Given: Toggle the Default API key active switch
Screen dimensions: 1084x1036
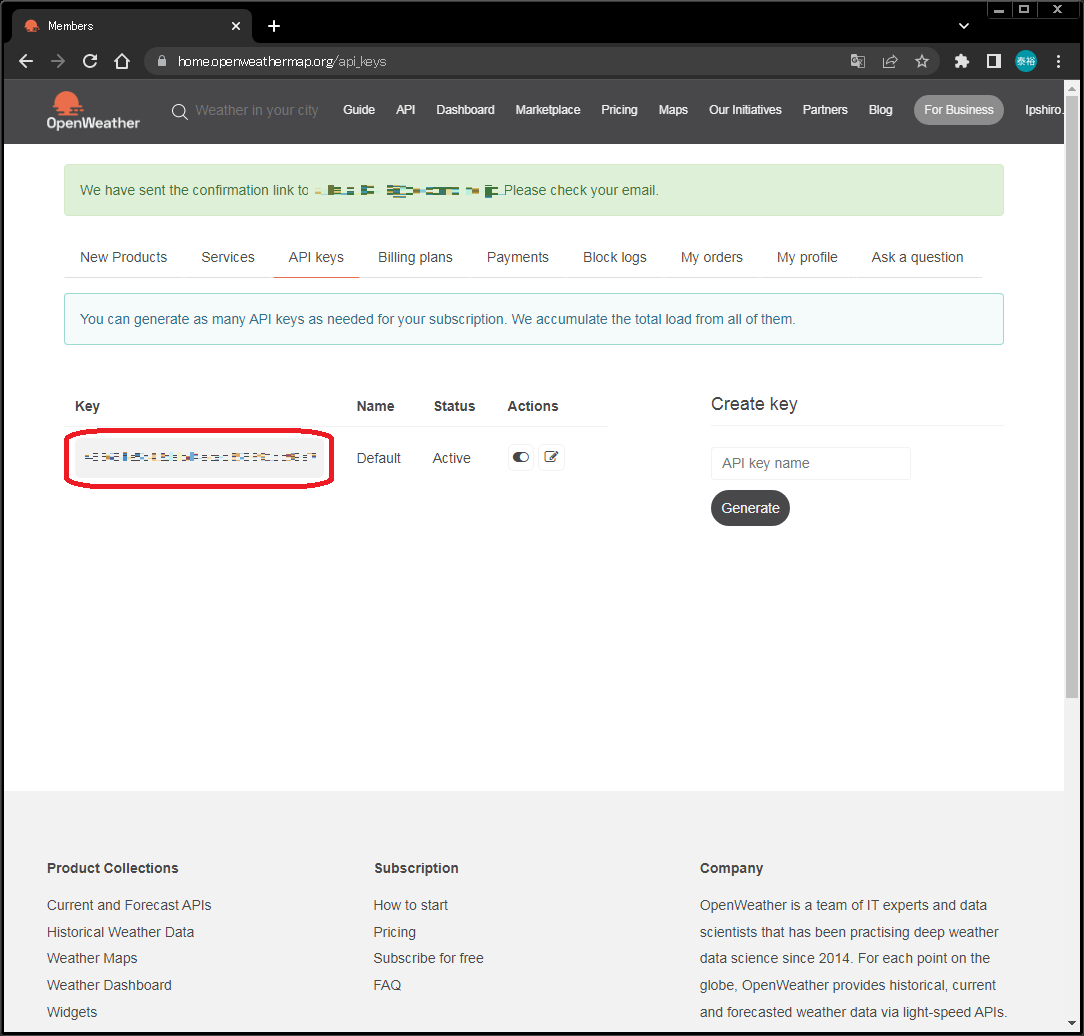Looking at the screenshot, I should click(x=521, y=458).
